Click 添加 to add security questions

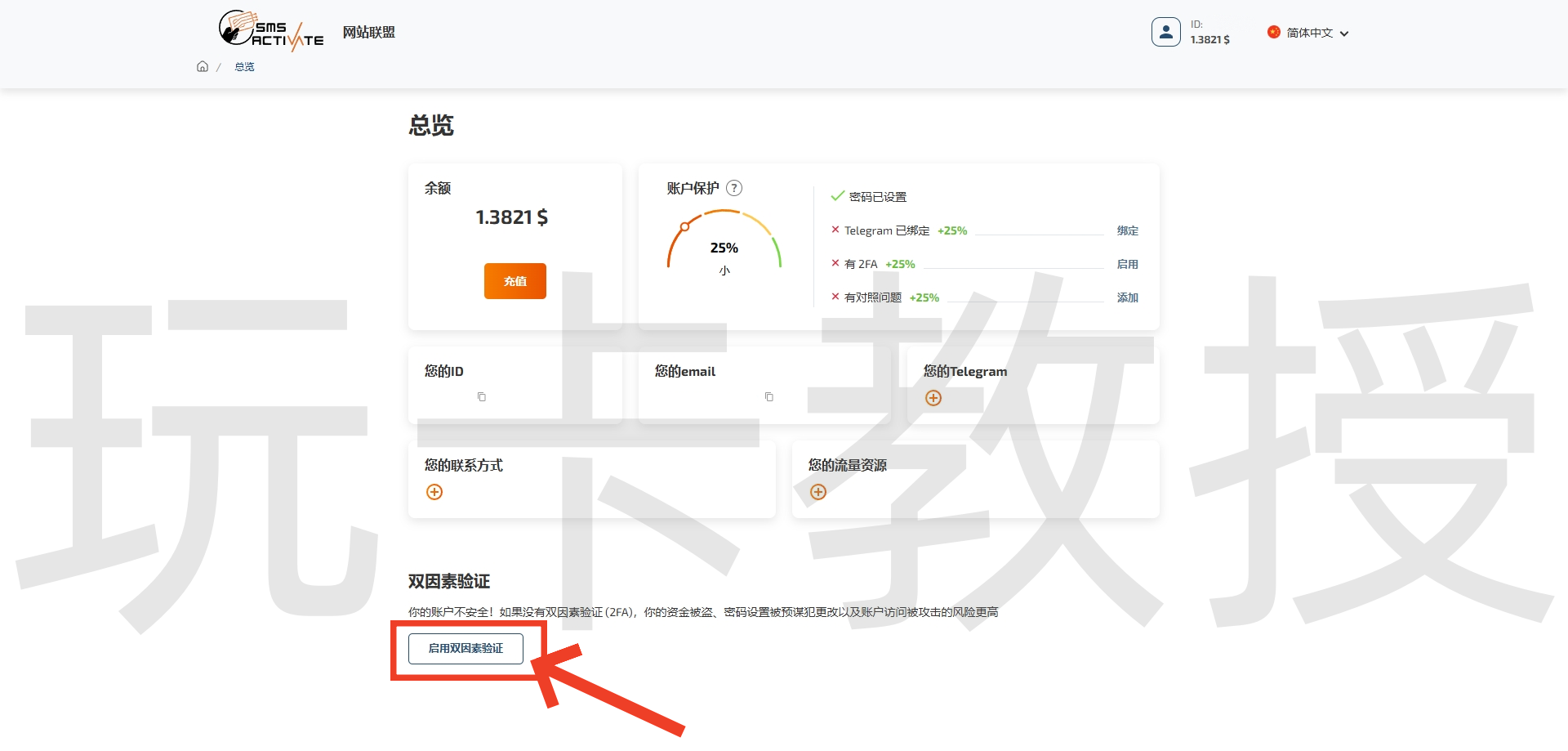coord(1127,297)
